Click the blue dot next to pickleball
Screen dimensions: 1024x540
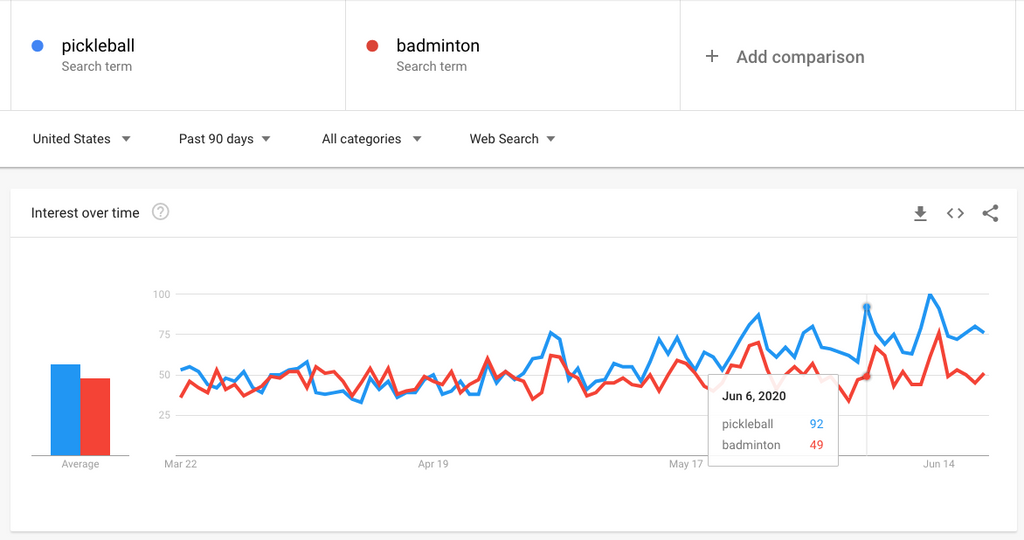pos(38,46)
